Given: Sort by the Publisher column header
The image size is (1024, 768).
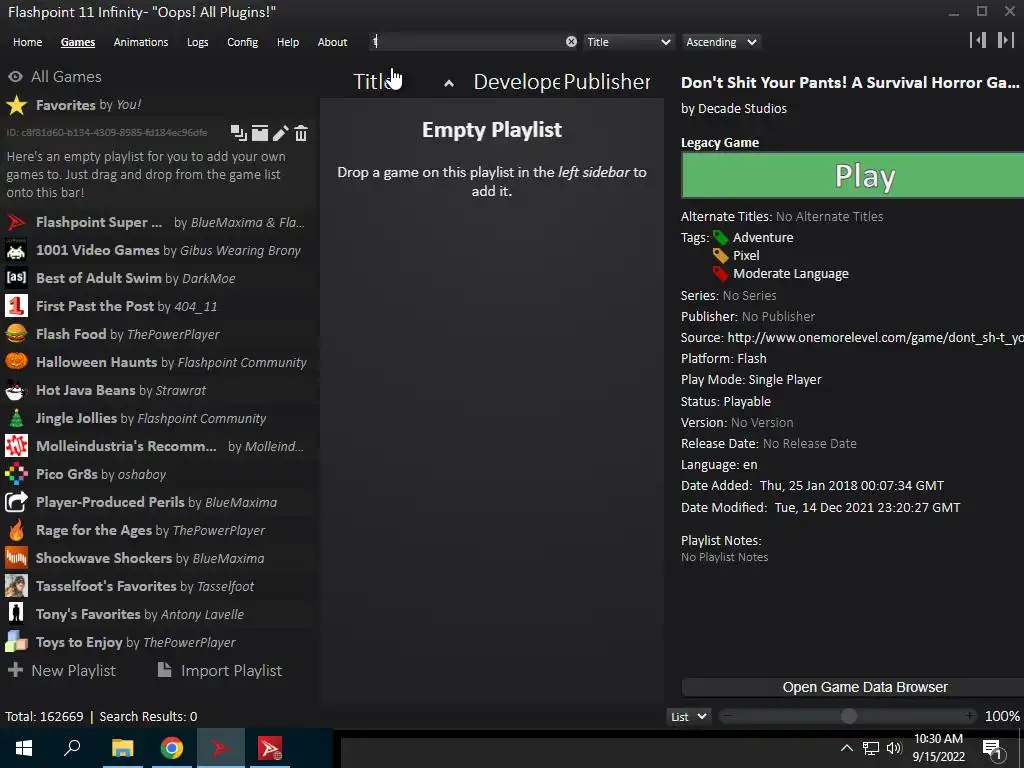Looking at the screenshot, I should [607, 82].
